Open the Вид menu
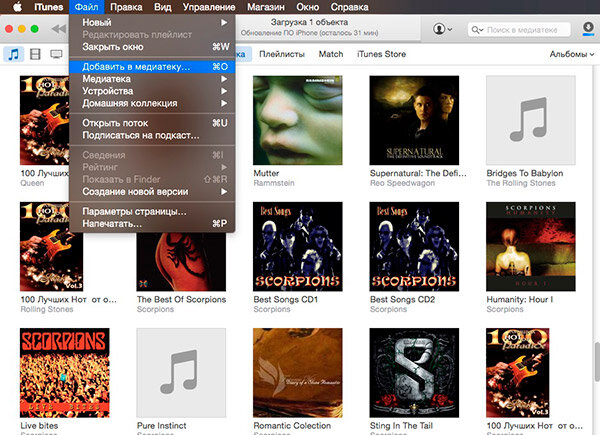600x435 pixels. click(x=163, y=7)
